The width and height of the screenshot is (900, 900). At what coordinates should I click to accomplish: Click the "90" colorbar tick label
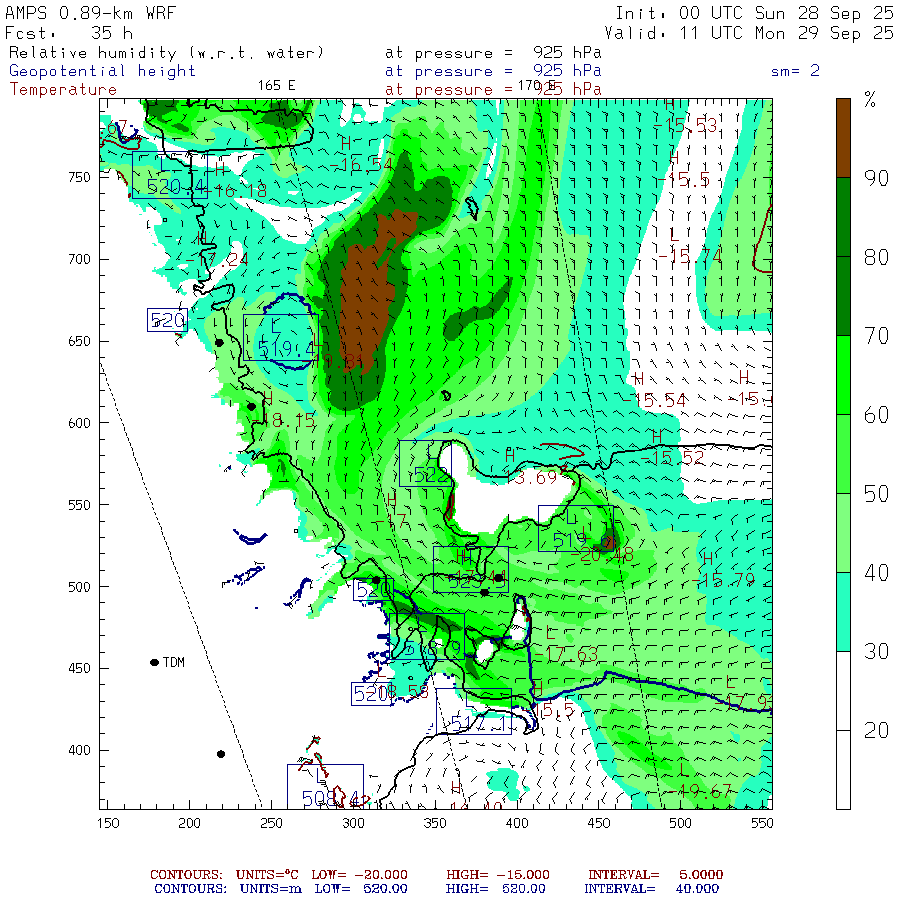point(876,178)
